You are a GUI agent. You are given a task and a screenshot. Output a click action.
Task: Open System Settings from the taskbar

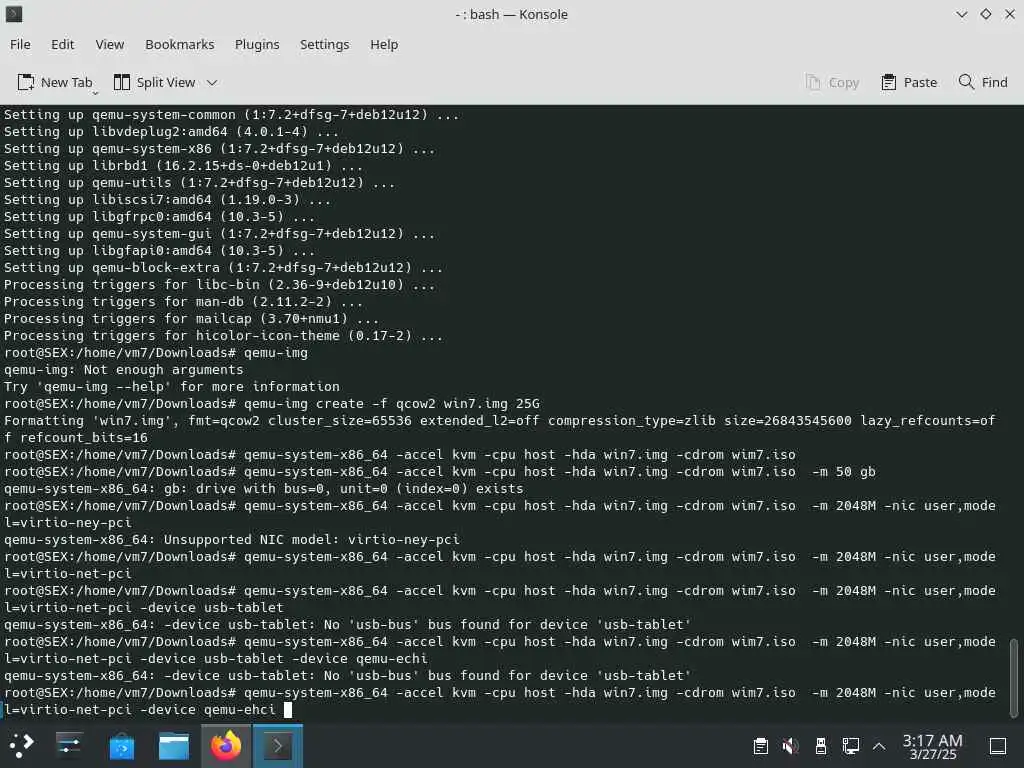pos(69,745)
